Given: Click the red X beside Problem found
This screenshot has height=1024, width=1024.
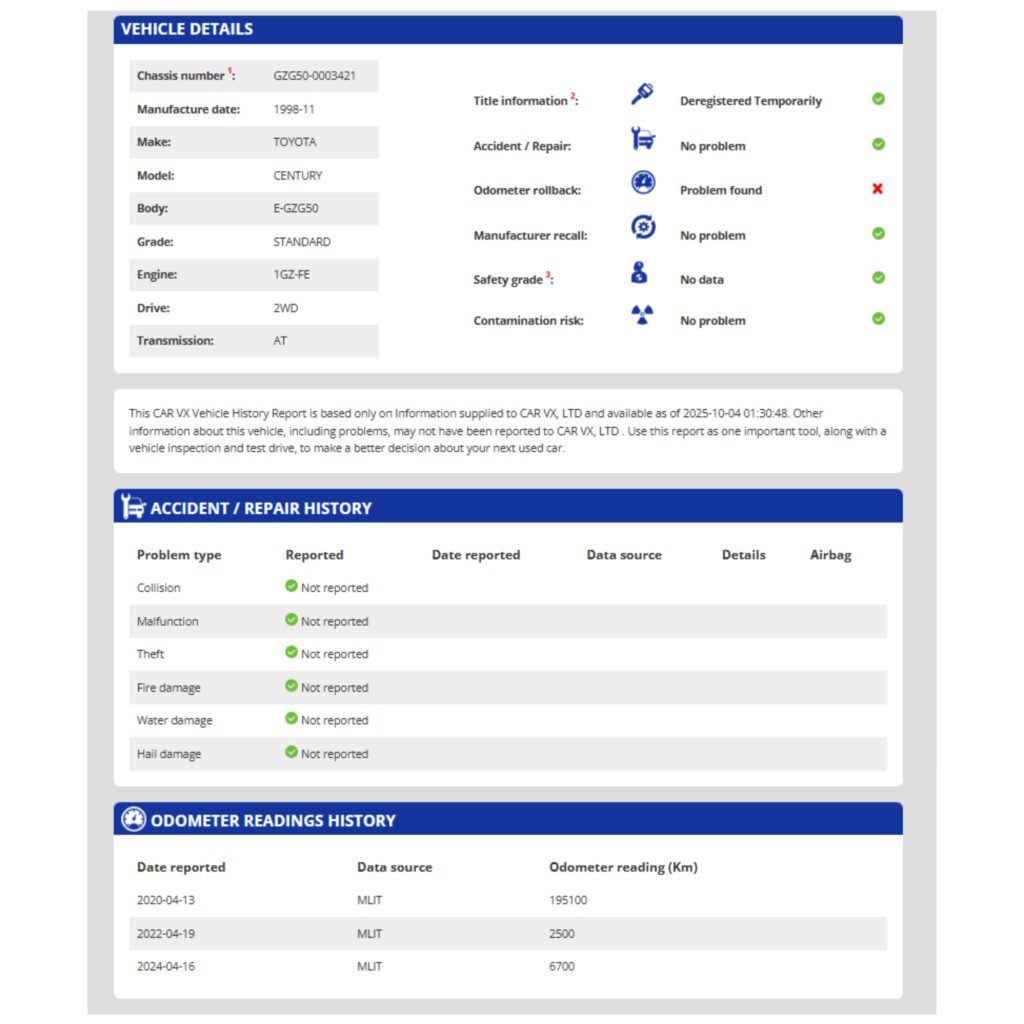Looking at the screenshot, I should [878, 189].
